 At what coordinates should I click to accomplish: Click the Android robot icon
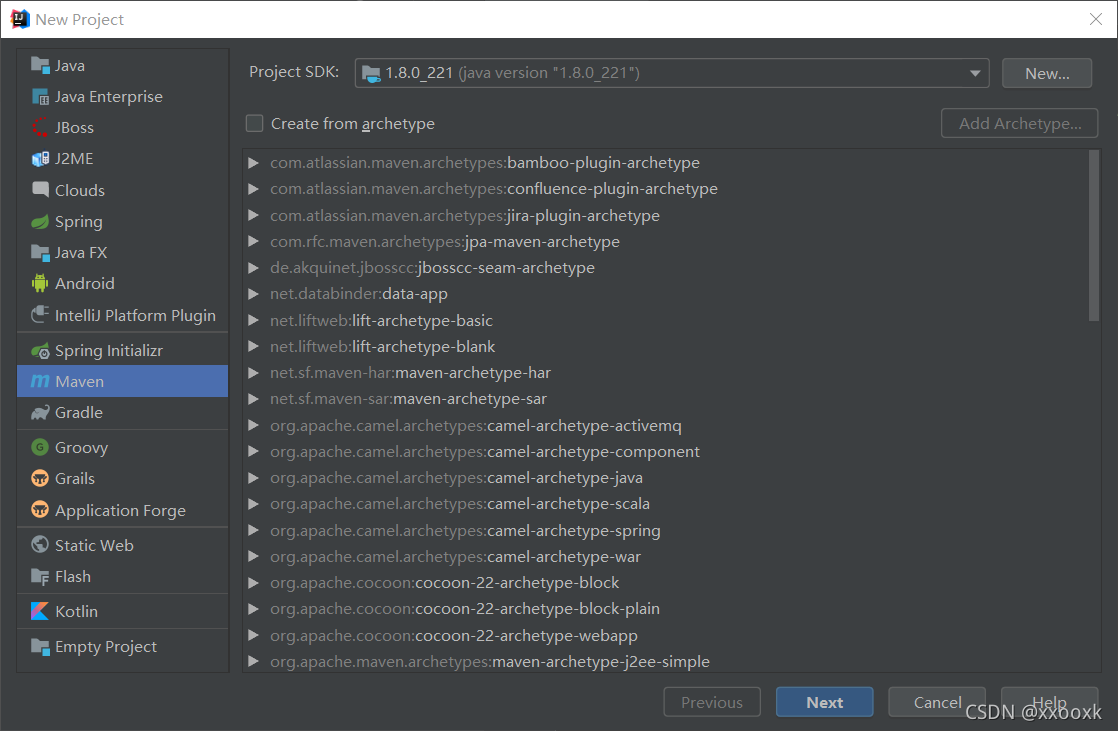[x=40, y=283]
